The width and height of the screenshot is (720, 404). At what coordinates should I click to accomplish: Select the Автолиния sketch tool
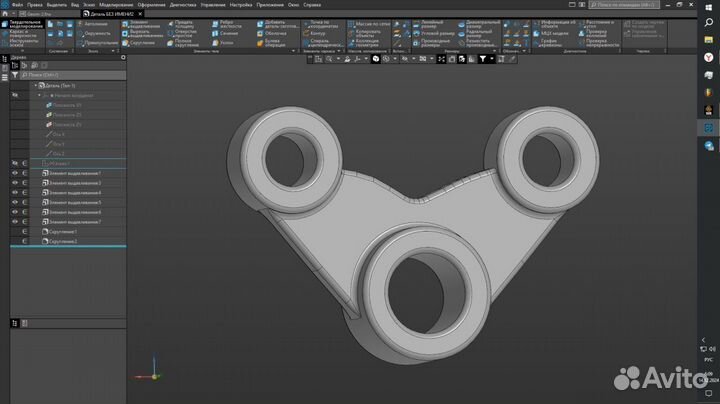tap(93, 24)
